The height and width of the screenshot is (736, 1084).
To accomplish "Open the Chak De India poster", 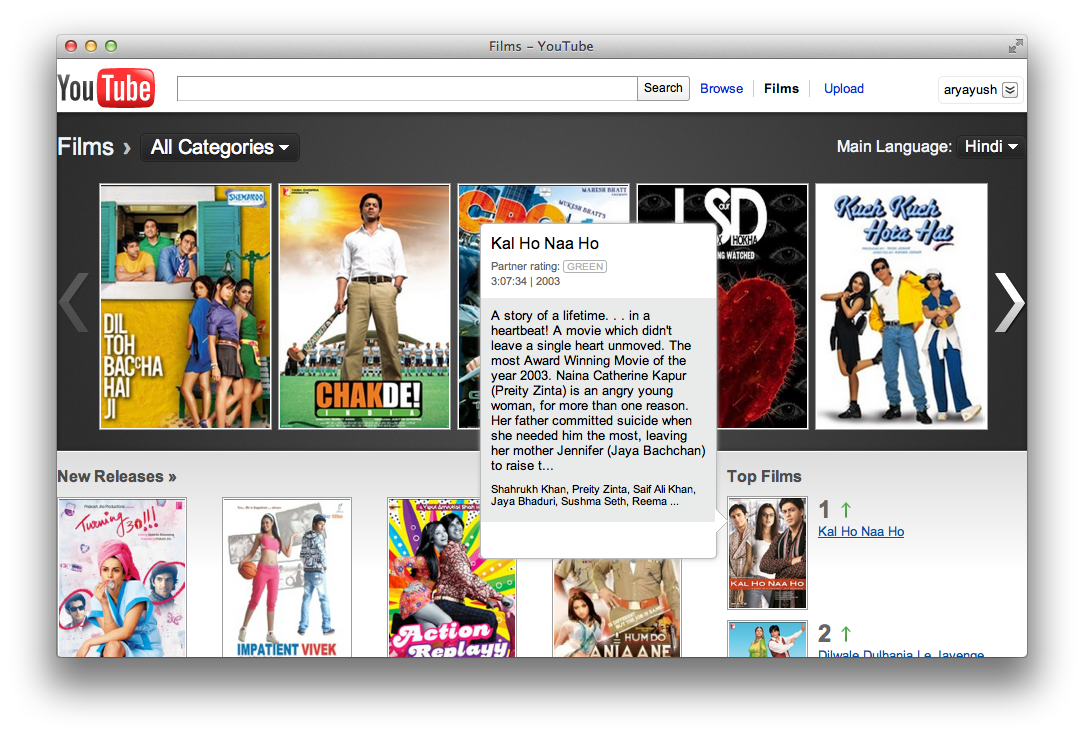I will pos(364,306).
